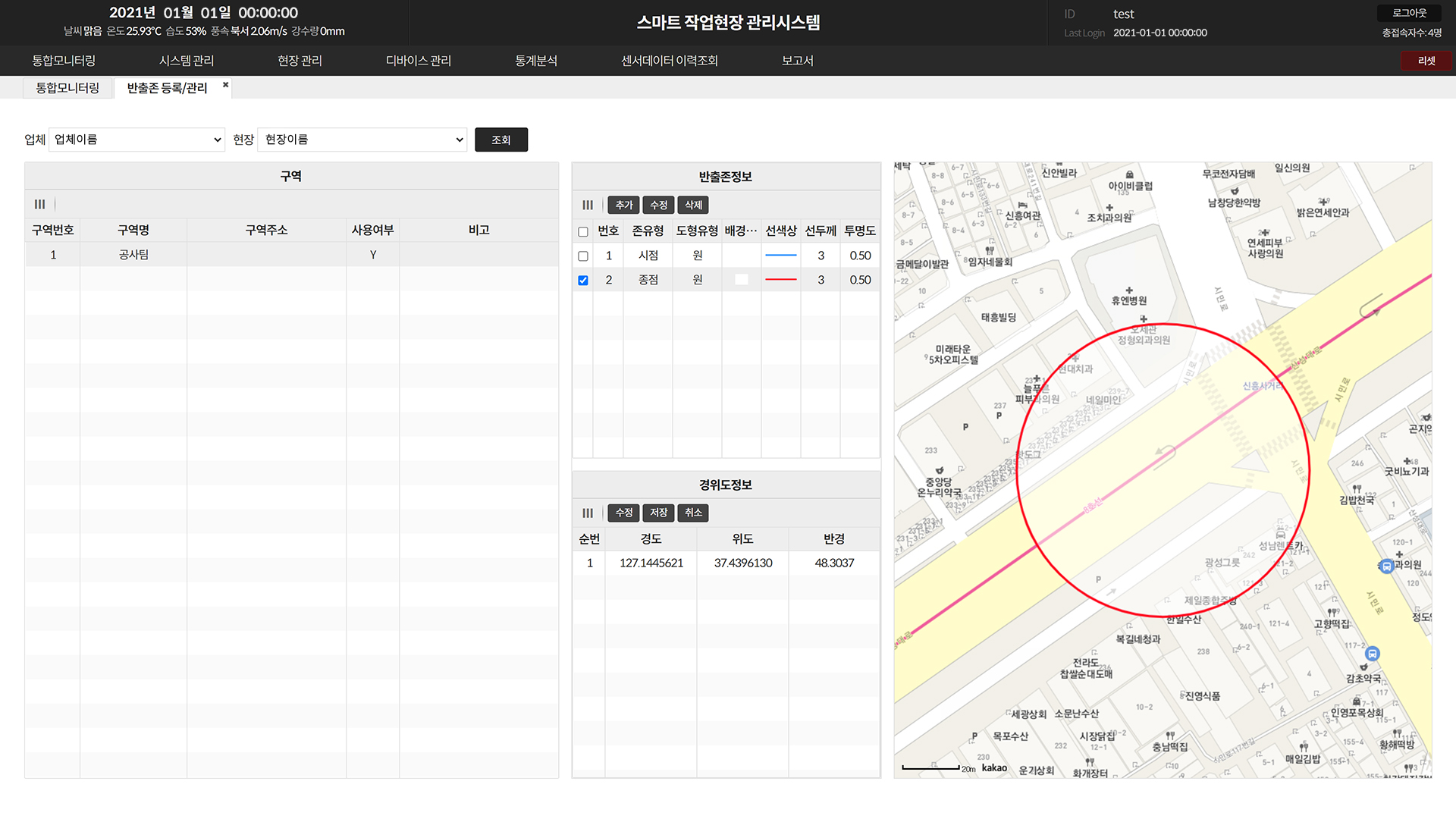Sort by the 구역주소 column header
Viewport: 1456px width, 819px height.
266,231
